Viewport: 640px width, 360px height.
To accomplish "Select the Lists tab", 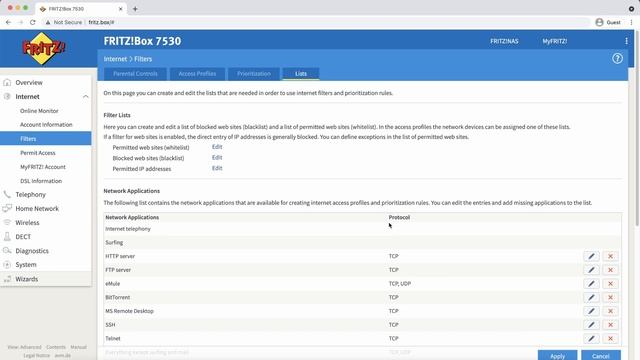I will pyautogui.click(x=301, y=74).
